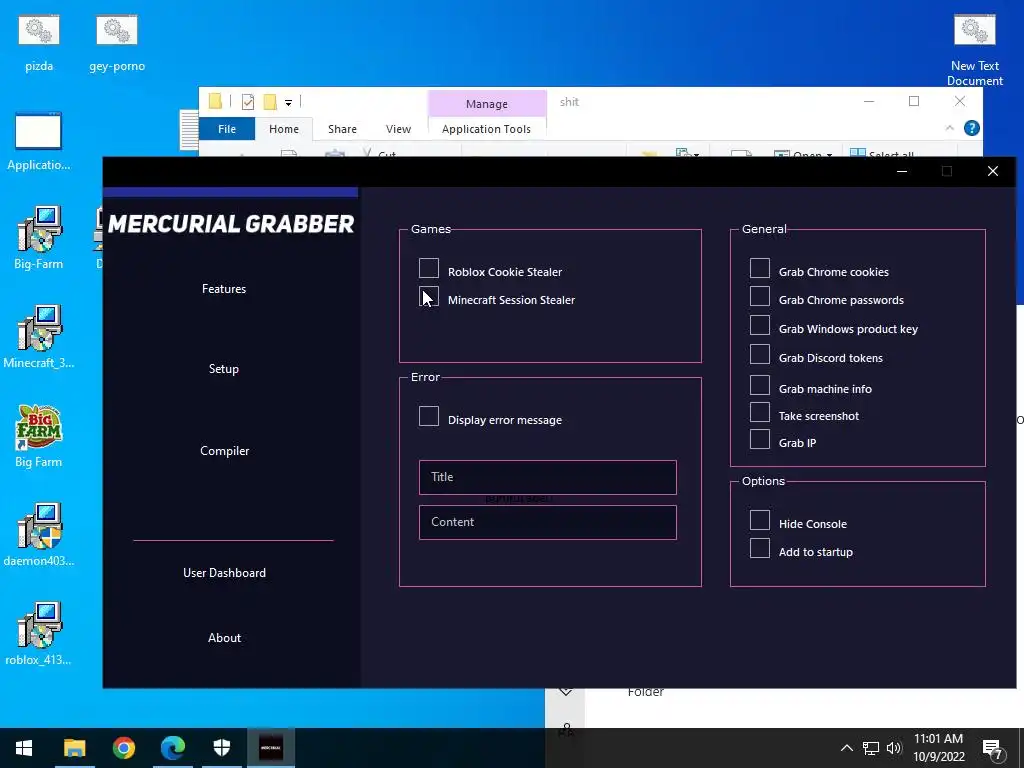This screenshot has width=1024, height=768.
Task: Click the Help icon in File Explorer
Action: coord(971,128)
